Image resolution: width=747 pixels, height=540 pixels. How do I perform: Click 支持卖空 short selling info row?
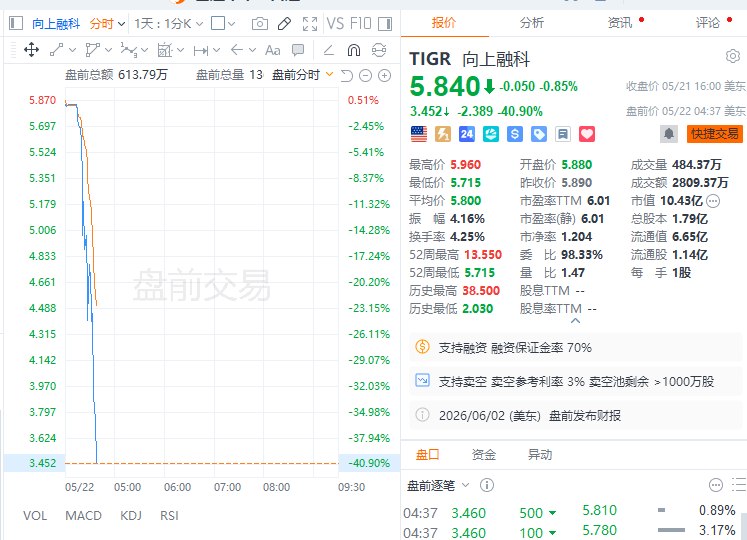(575, 381)
